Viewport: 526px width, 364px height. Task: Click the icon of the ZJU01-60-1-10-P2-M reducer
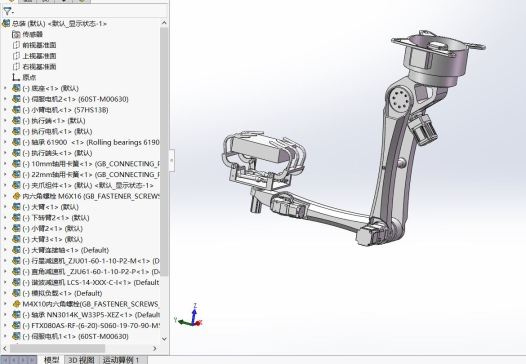click(16, 261)
